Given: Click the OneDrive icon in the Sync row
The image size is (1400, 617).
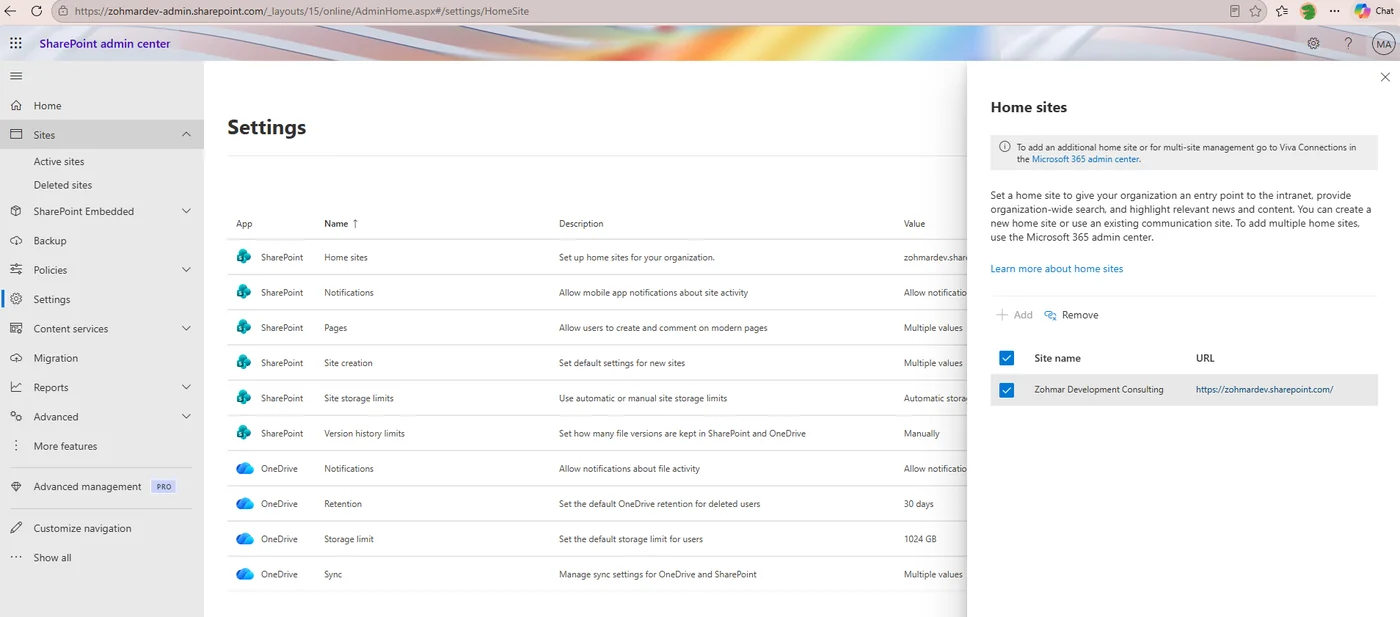Looking at the screenshot, I should point(245,574).
